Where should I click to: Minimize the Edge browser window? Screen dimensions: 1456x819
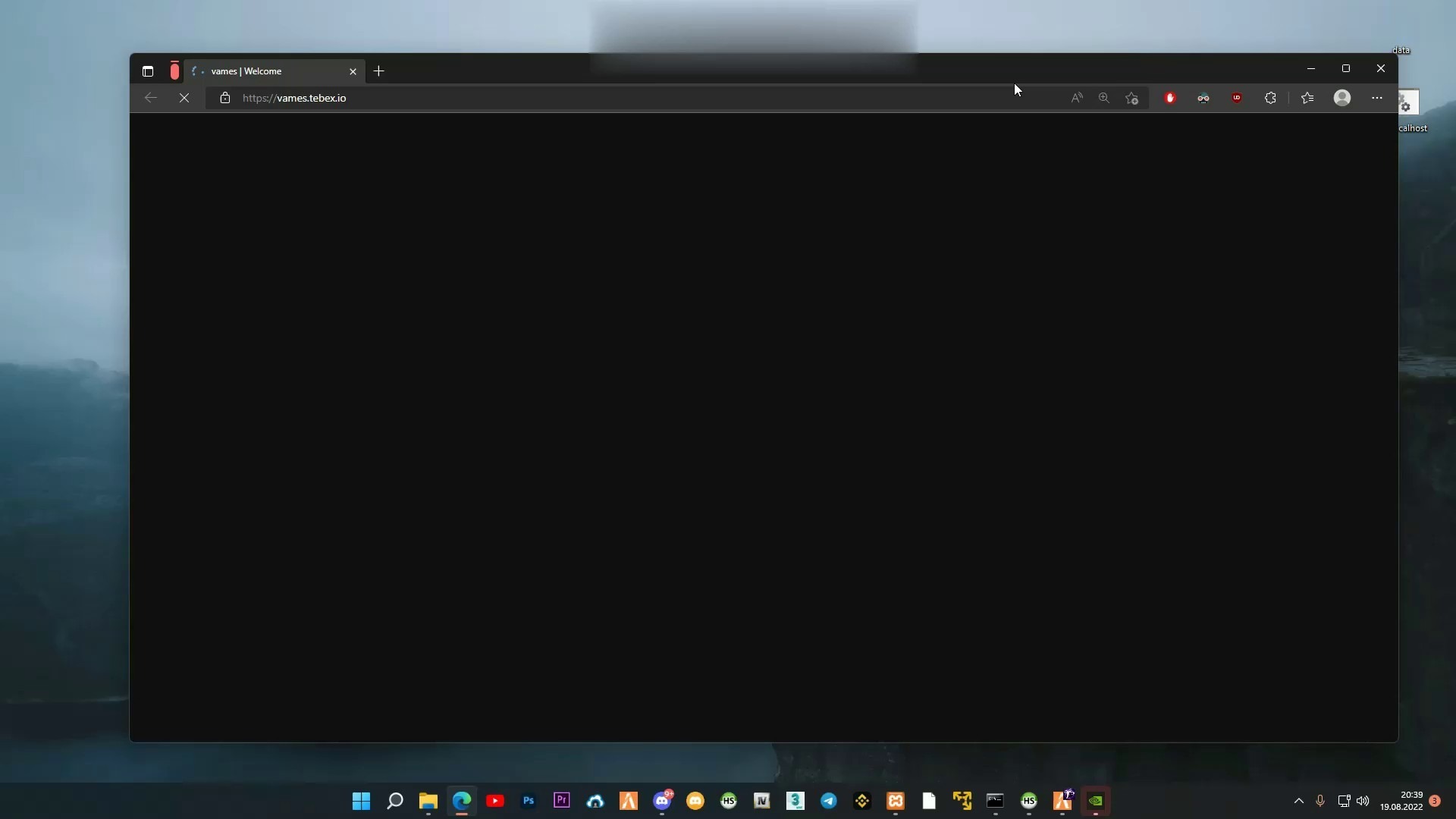(x=1311, y=69)
